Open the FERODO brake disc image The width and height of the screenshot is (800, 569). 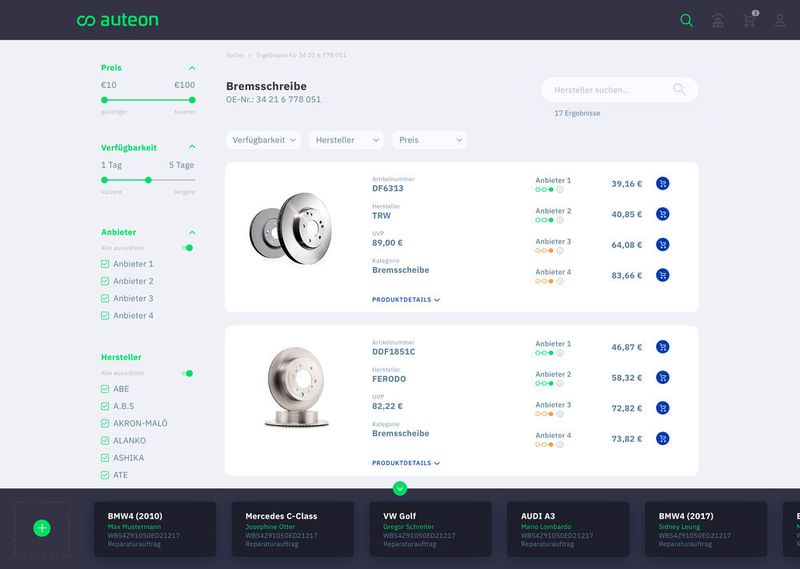click(x=297, y=387)
